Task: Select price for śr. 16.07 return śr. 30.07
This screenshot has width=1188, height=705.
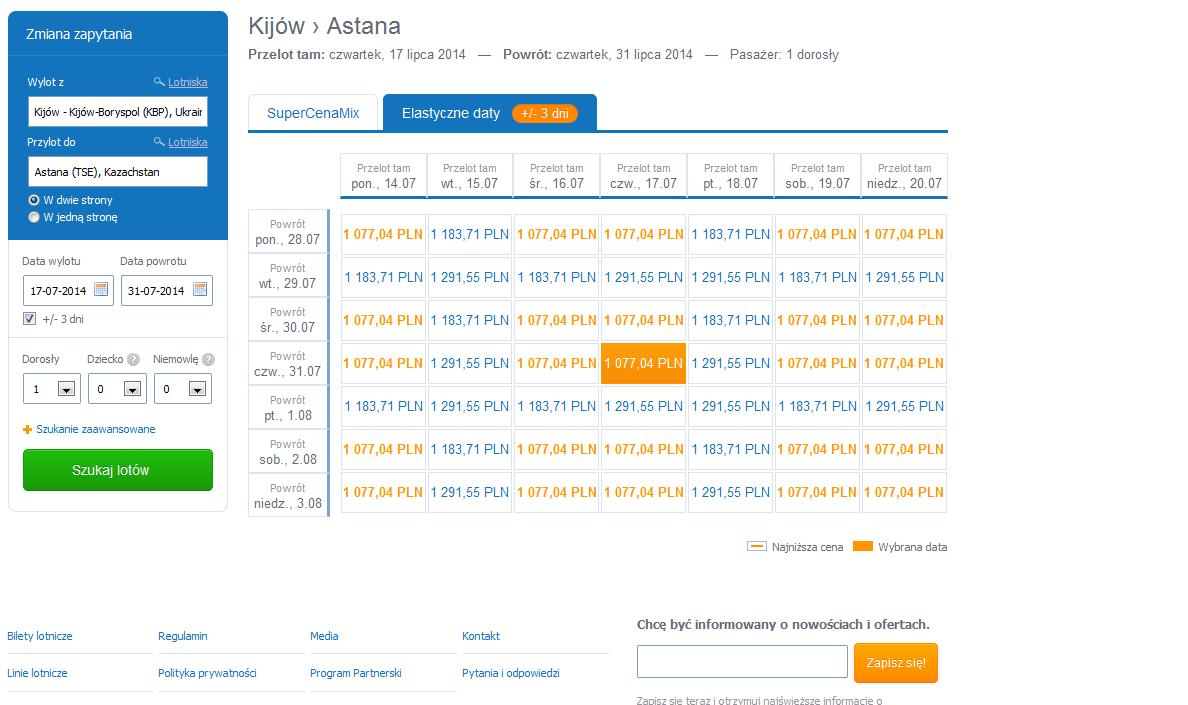Action: [557, 320]
